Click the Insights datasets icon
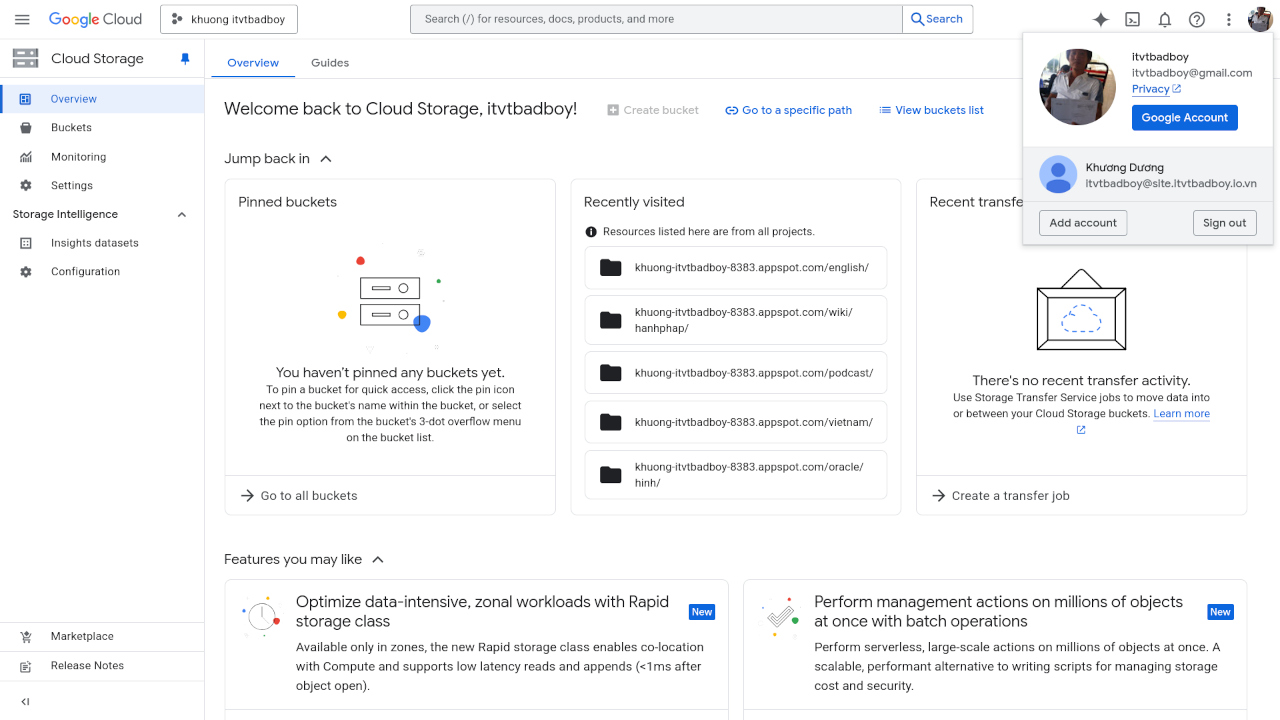1280x720 pixels. pyautogui.click(x=26, y=243)
